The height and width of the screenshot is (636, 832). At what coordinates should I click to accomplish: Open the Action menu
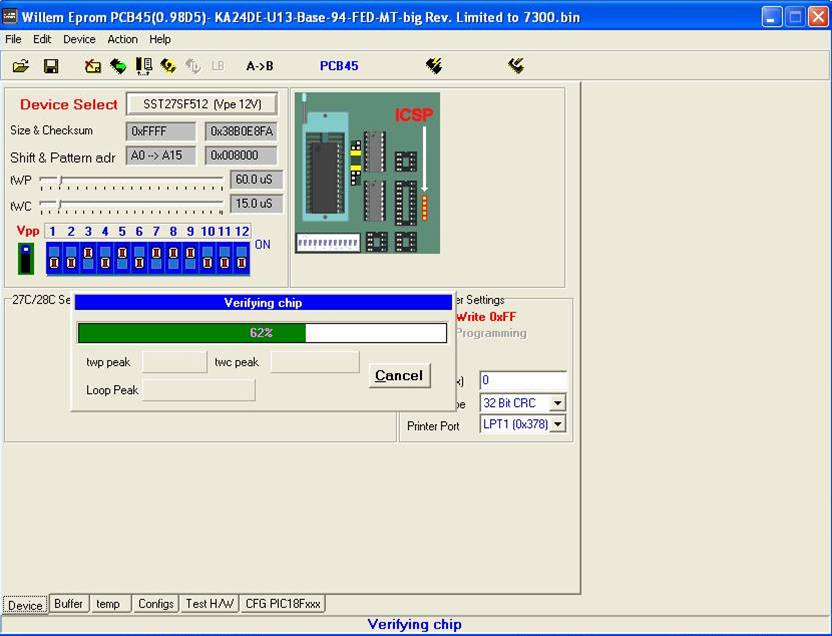pos(123,39)
